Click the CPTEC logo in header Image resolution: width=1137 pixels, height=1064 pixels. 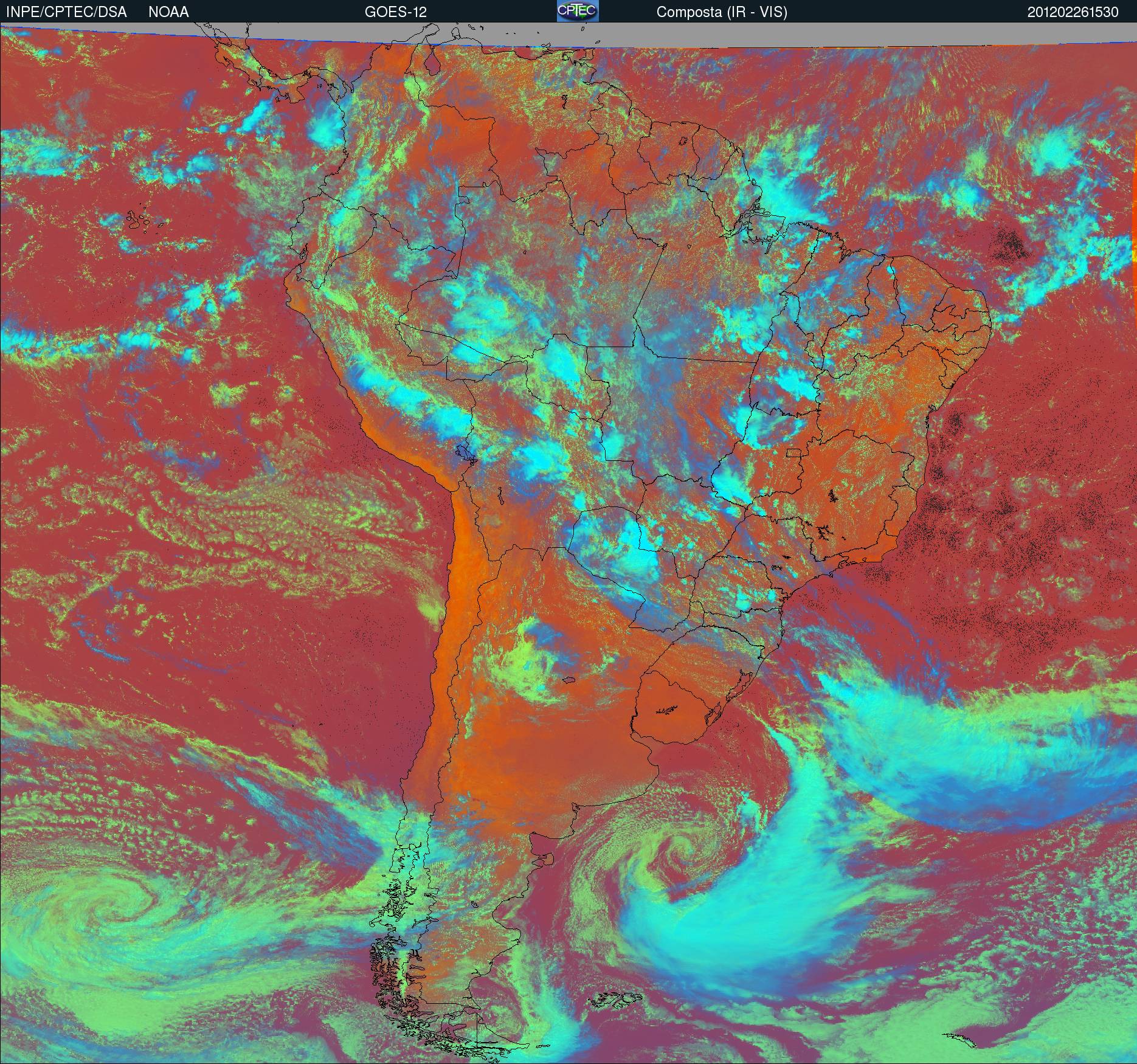click(x=578, y=11)
